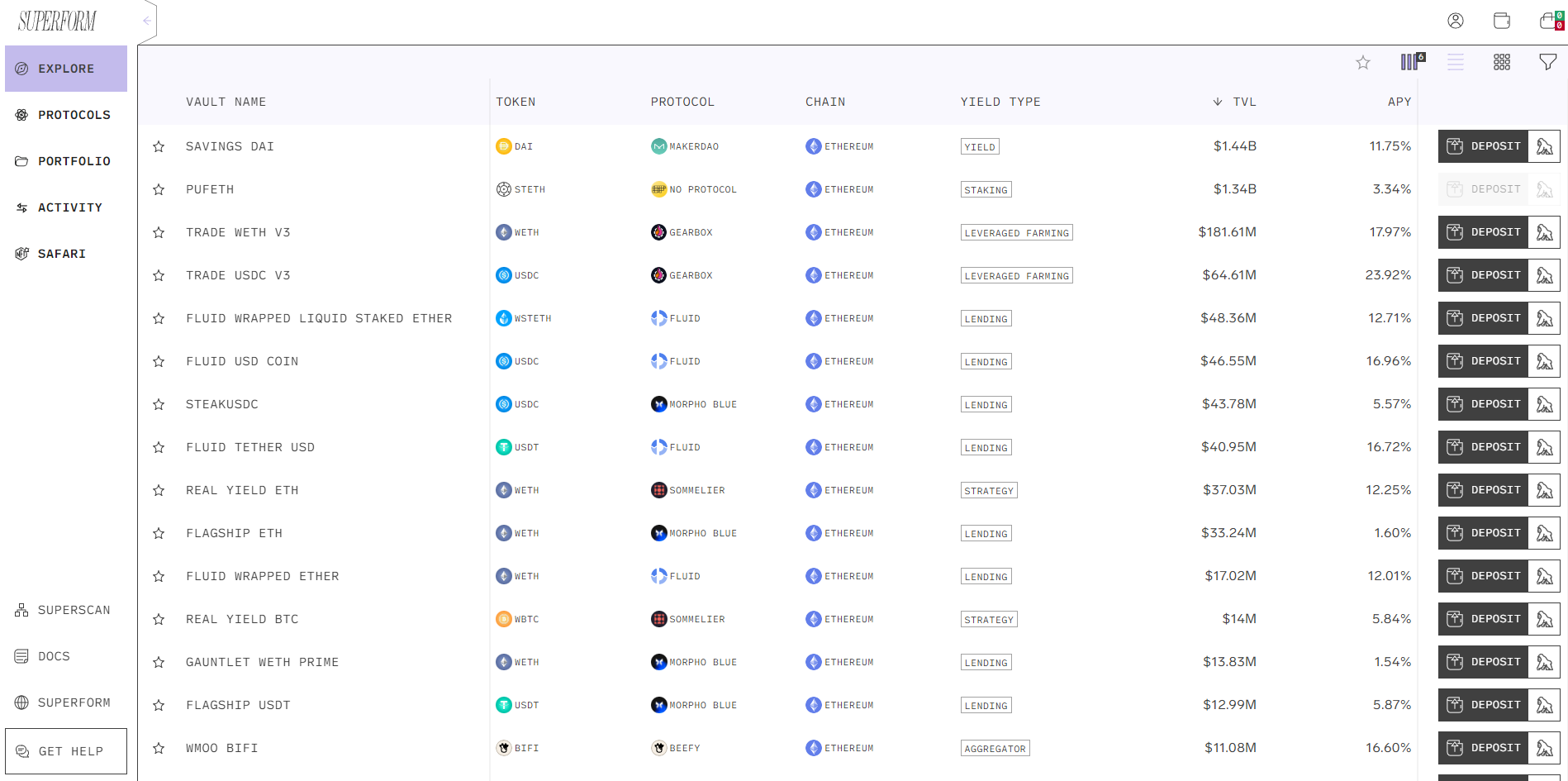
Task: Click the safari icon for Real Yield BTC
Action: click(x=1544, y=619)
